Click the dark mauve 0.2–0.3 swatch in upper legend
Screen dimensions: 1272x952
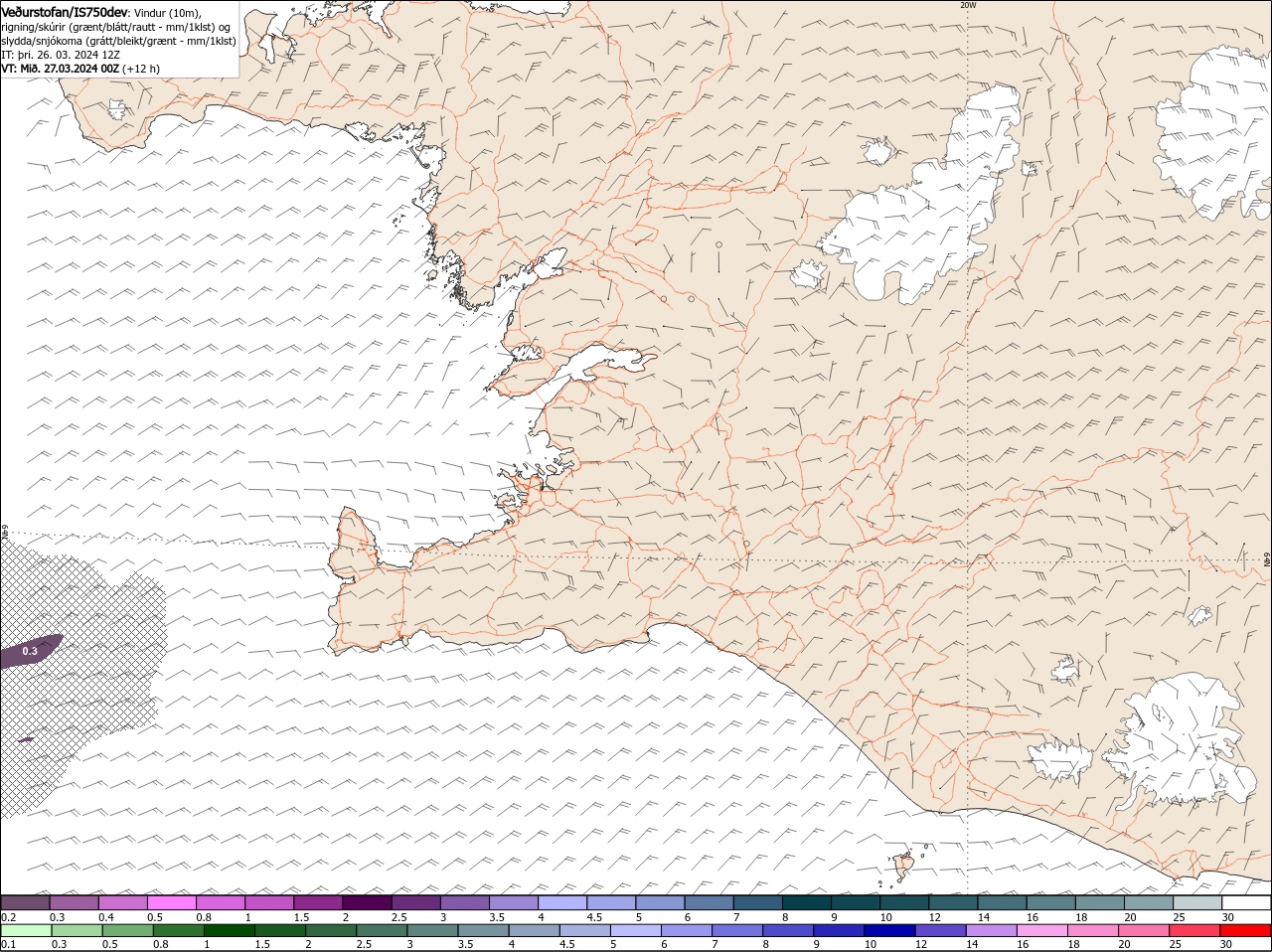[x=25, y=902]
